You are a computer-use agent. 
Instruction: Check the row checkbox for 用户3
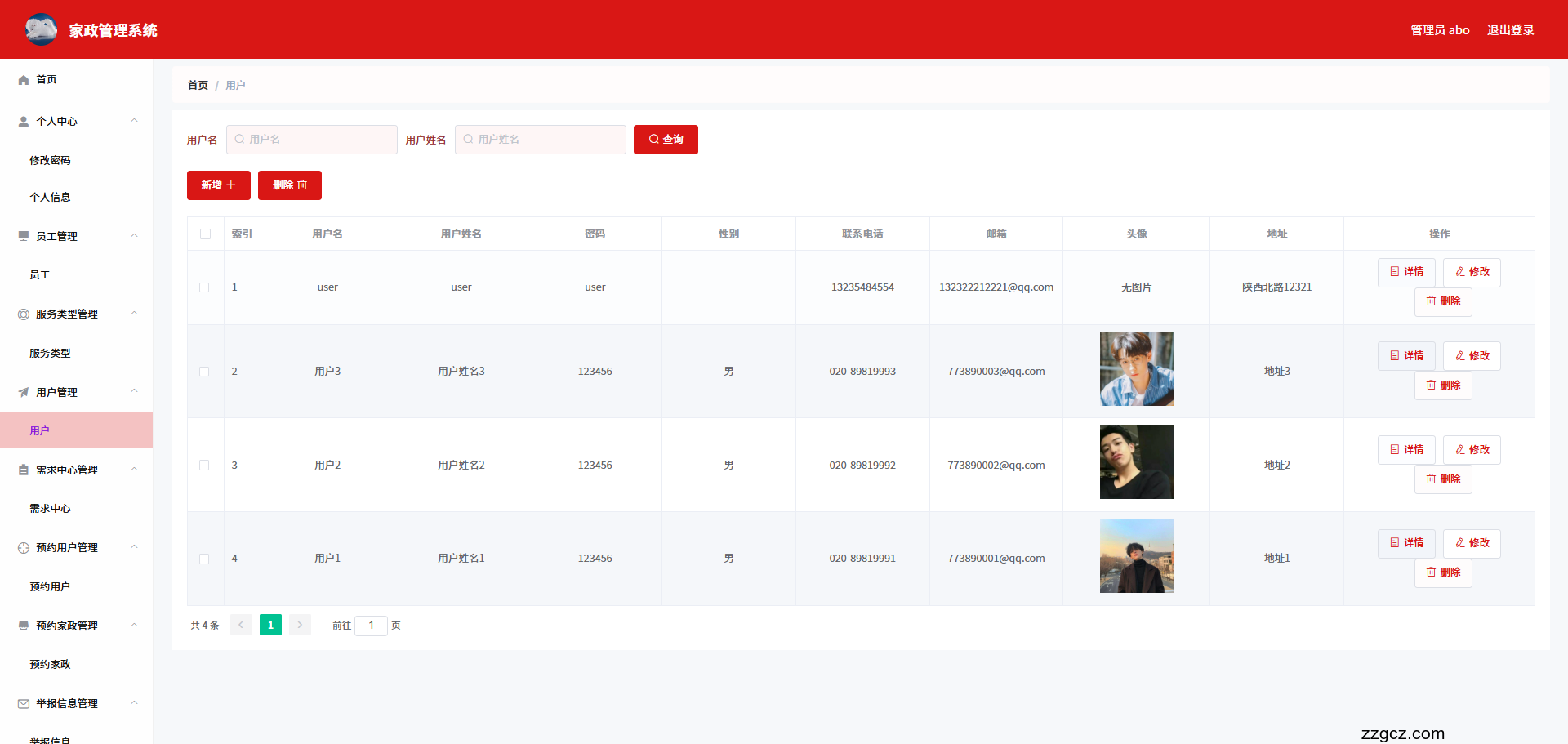tap(204, 372)
